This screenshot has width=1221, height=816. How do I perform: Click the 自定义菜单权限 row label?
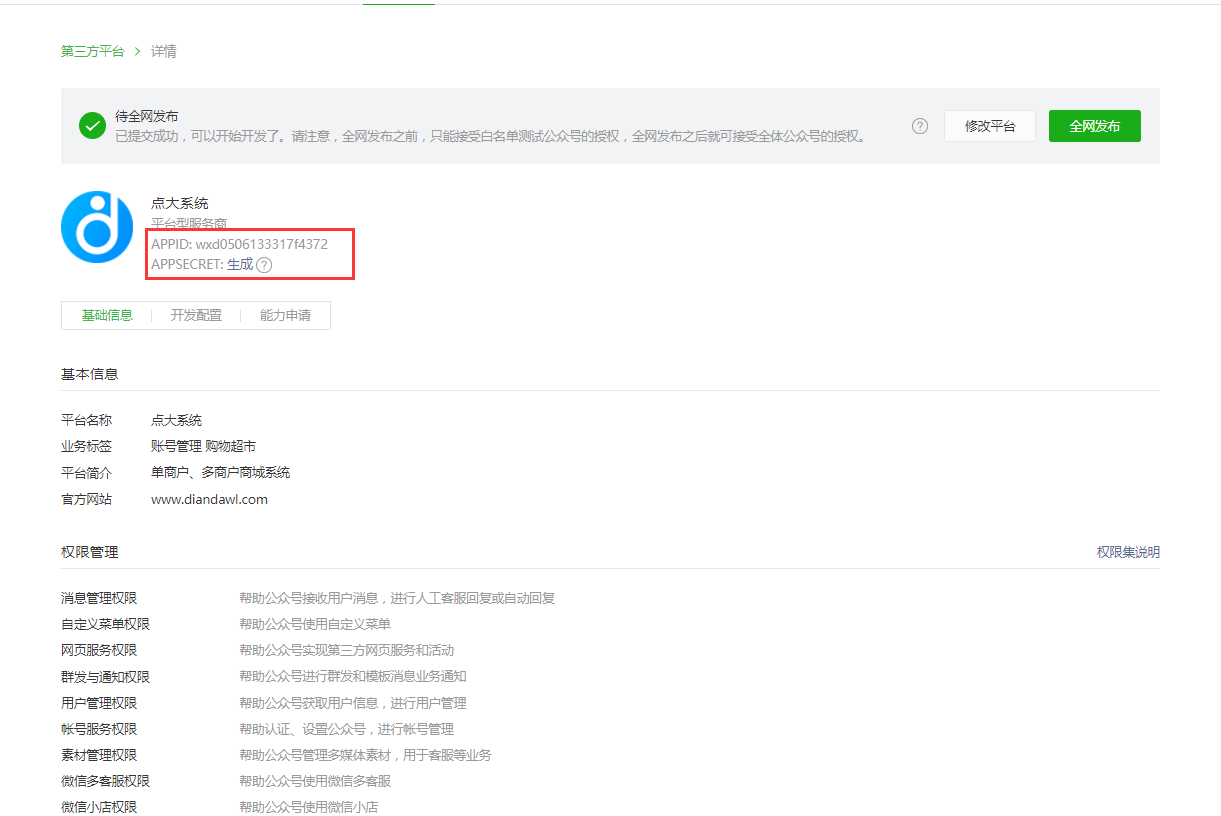pos(105,624)
